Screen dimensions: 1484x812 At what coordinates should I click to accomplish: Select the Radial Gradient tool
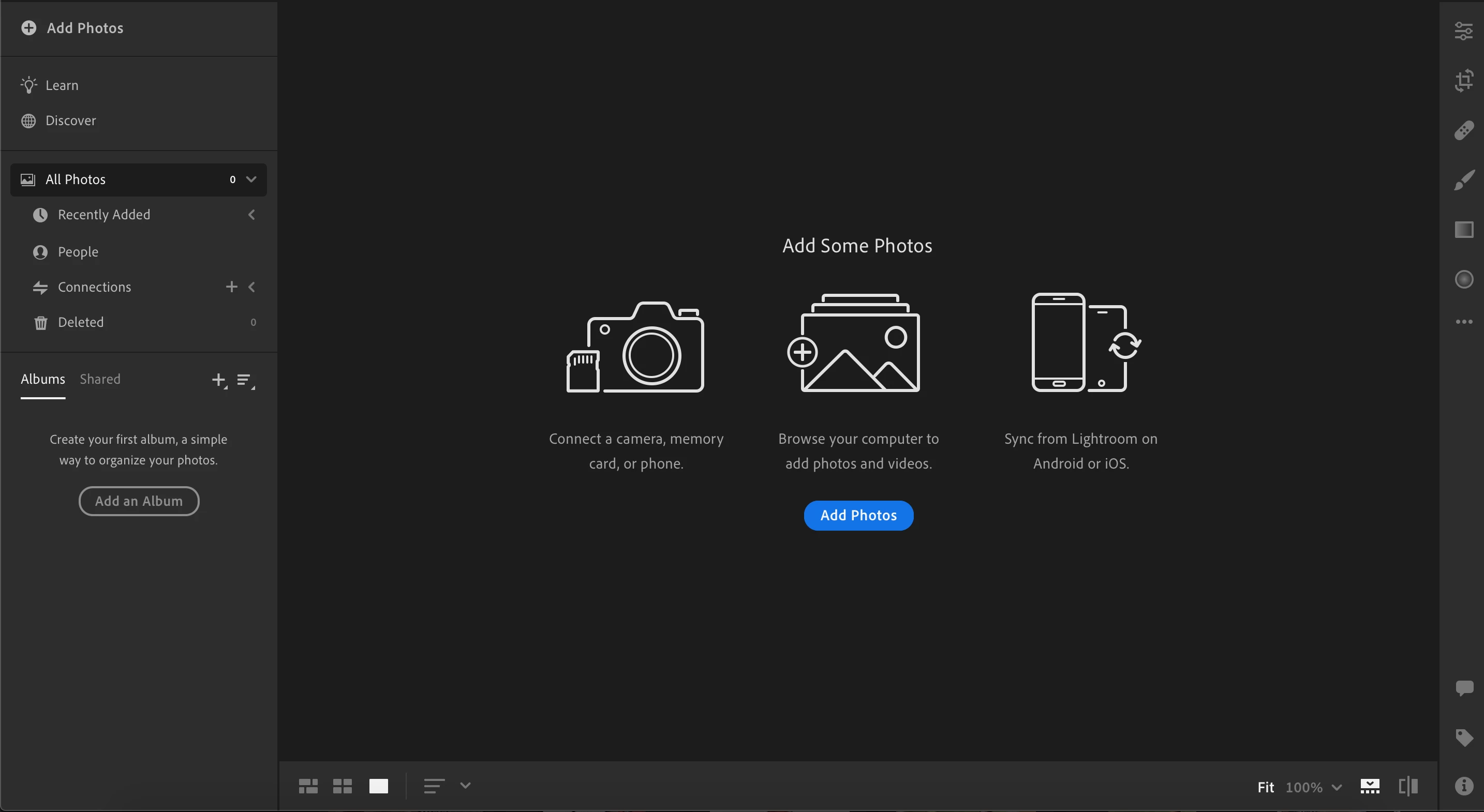[x=1464, y=280]
